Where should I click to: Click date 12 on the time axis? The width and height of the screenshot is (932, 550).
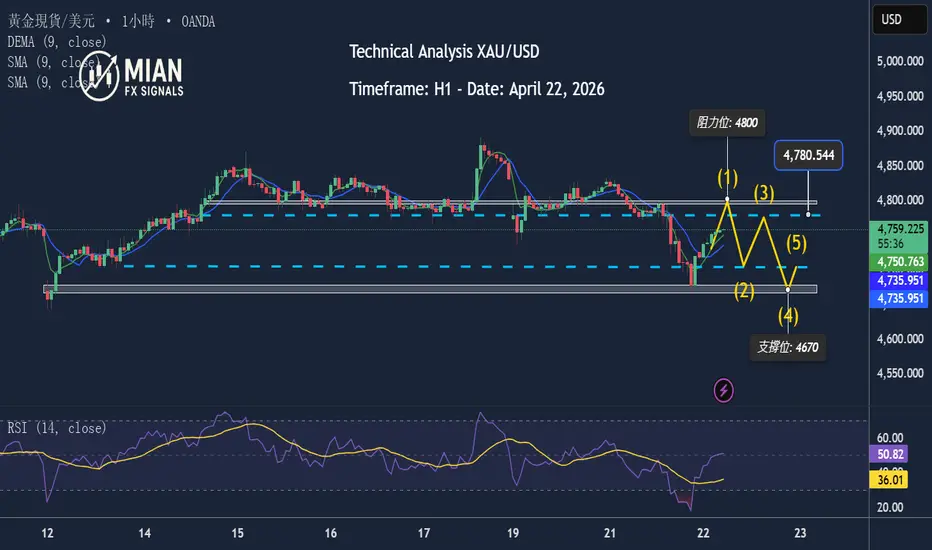pyautogui.click(x=48, y=533)
